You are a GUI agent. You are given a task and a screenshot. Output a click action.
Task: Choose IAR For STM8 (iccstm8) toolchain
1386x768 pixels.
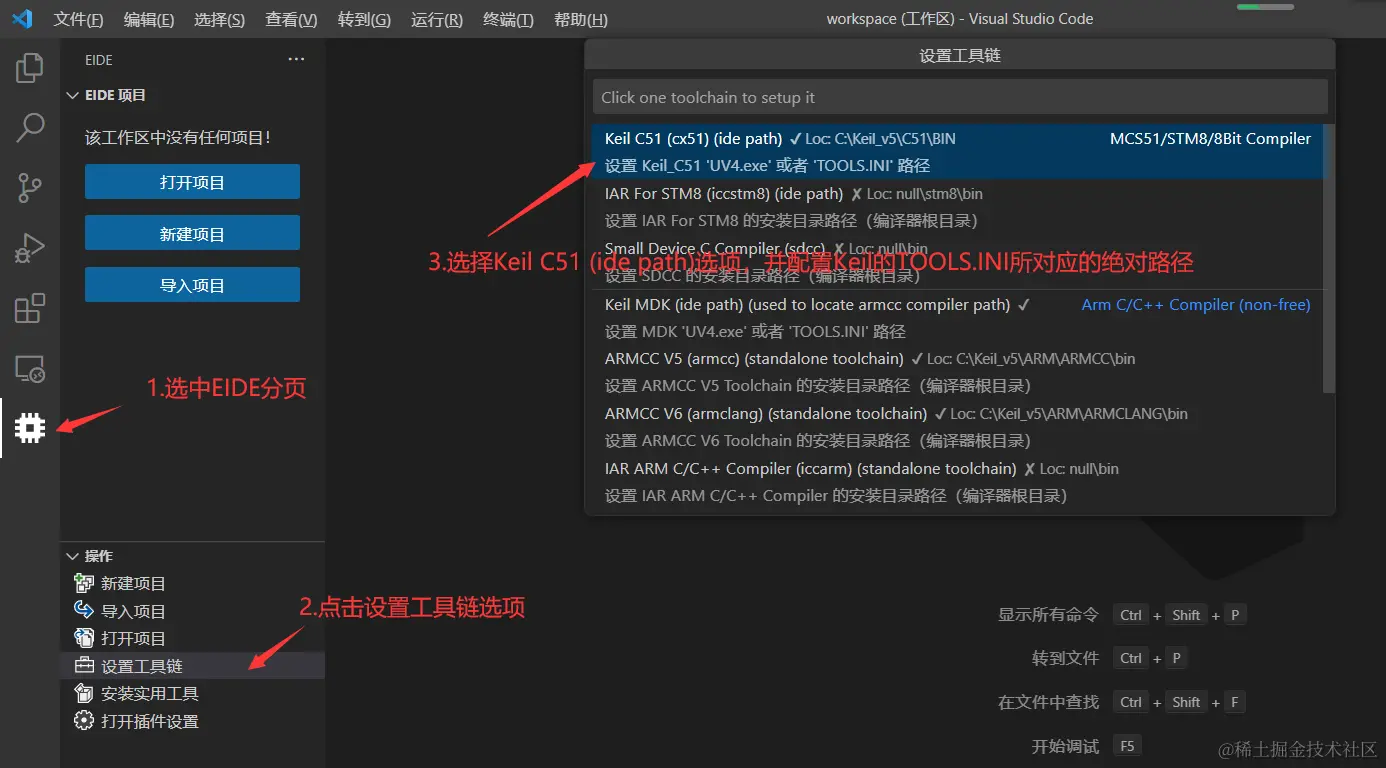(957, 207)
